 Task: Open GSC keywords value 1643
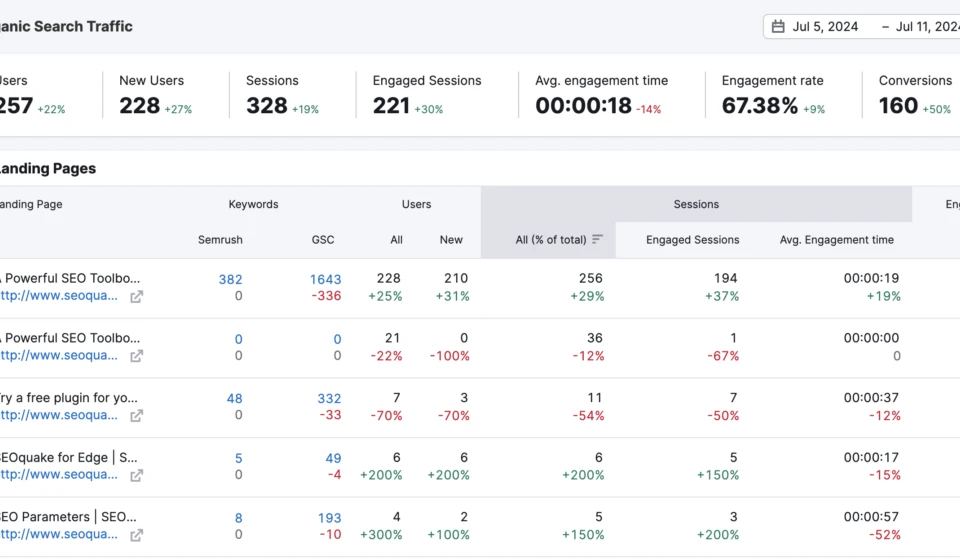pos(325,279)
